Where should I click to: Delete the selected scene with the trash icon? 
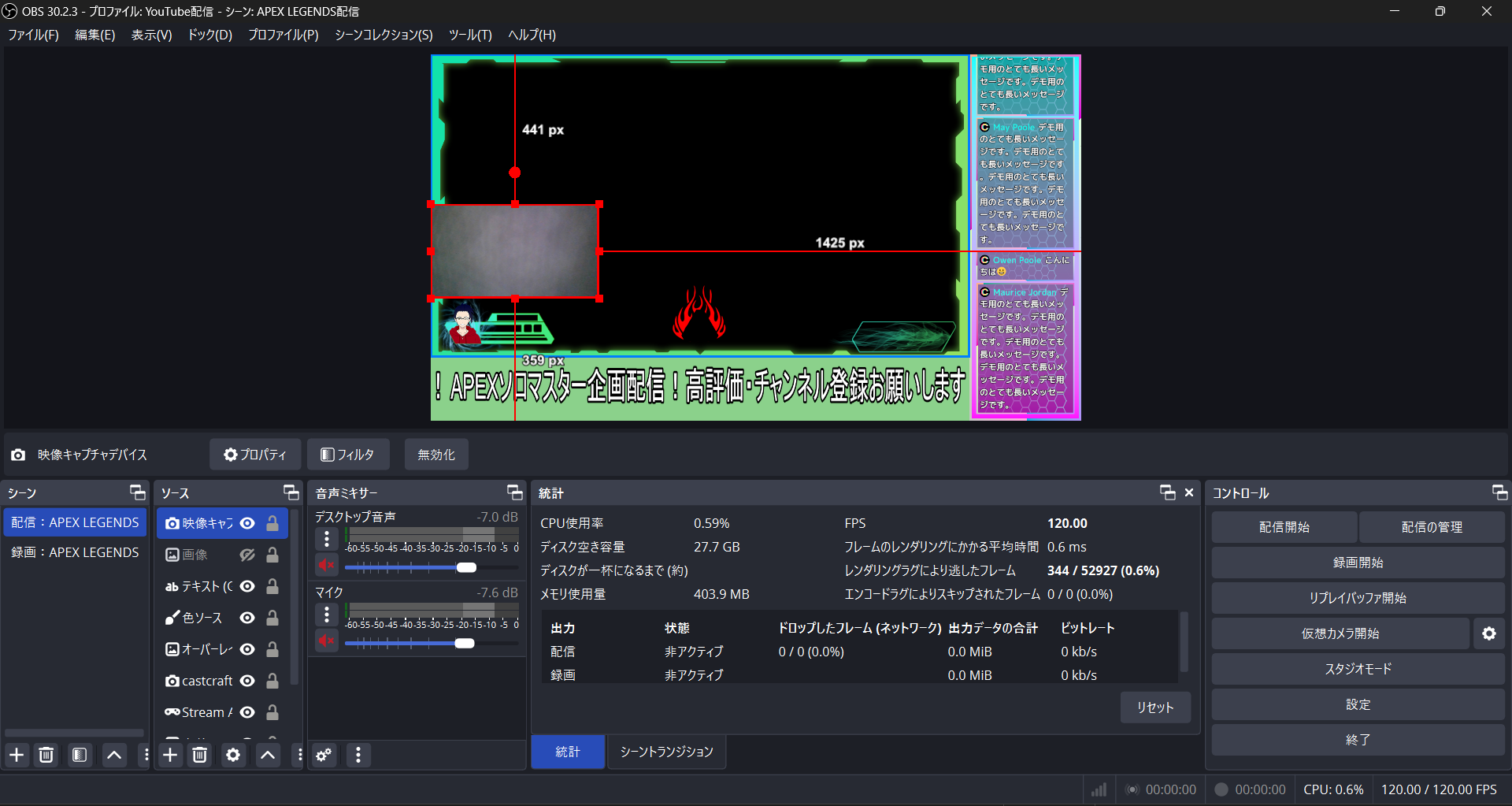[46, 755]
